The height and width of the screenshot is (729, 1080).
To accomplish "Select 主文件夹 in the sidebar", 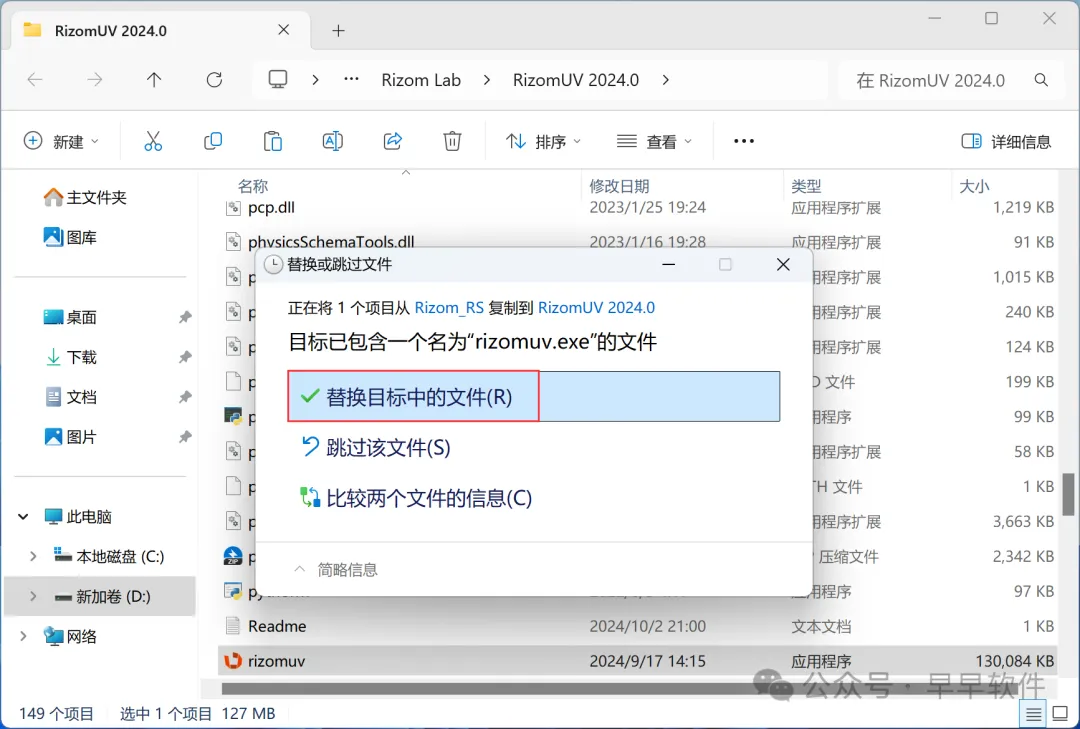I will (85, 198).
